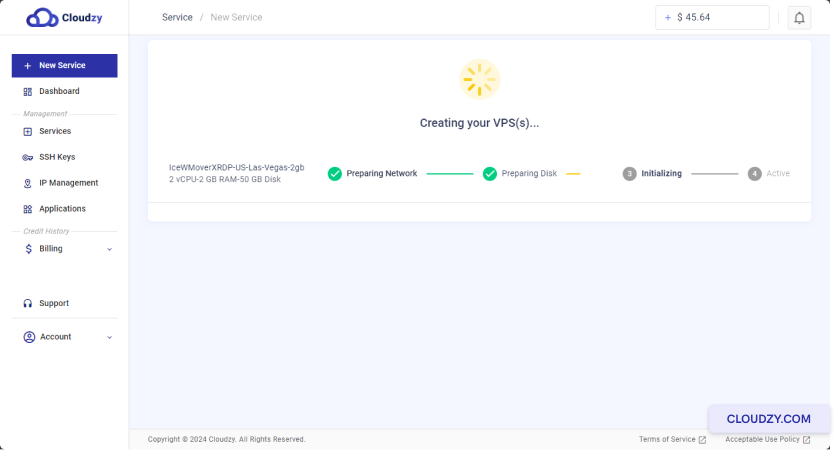
Task: Click the New Service button
Action: click(65, 66)
